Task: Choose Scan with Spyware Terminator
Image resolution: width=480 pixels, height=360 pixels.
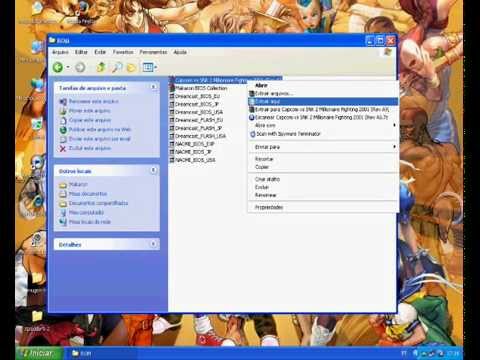Action: pos(323,134)
